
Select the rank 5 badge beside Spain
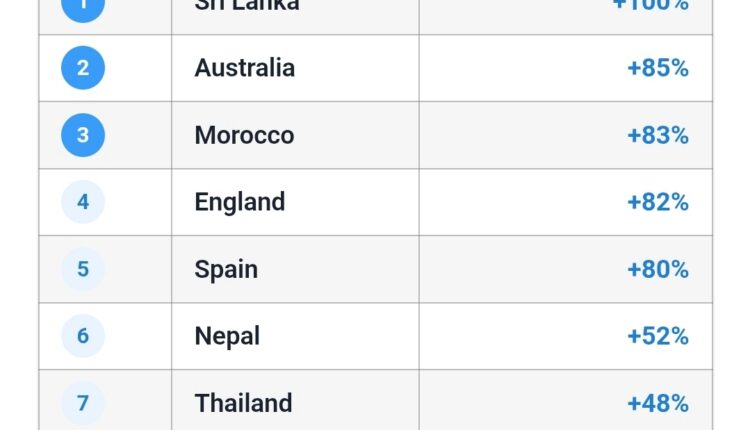pos(83,269)
